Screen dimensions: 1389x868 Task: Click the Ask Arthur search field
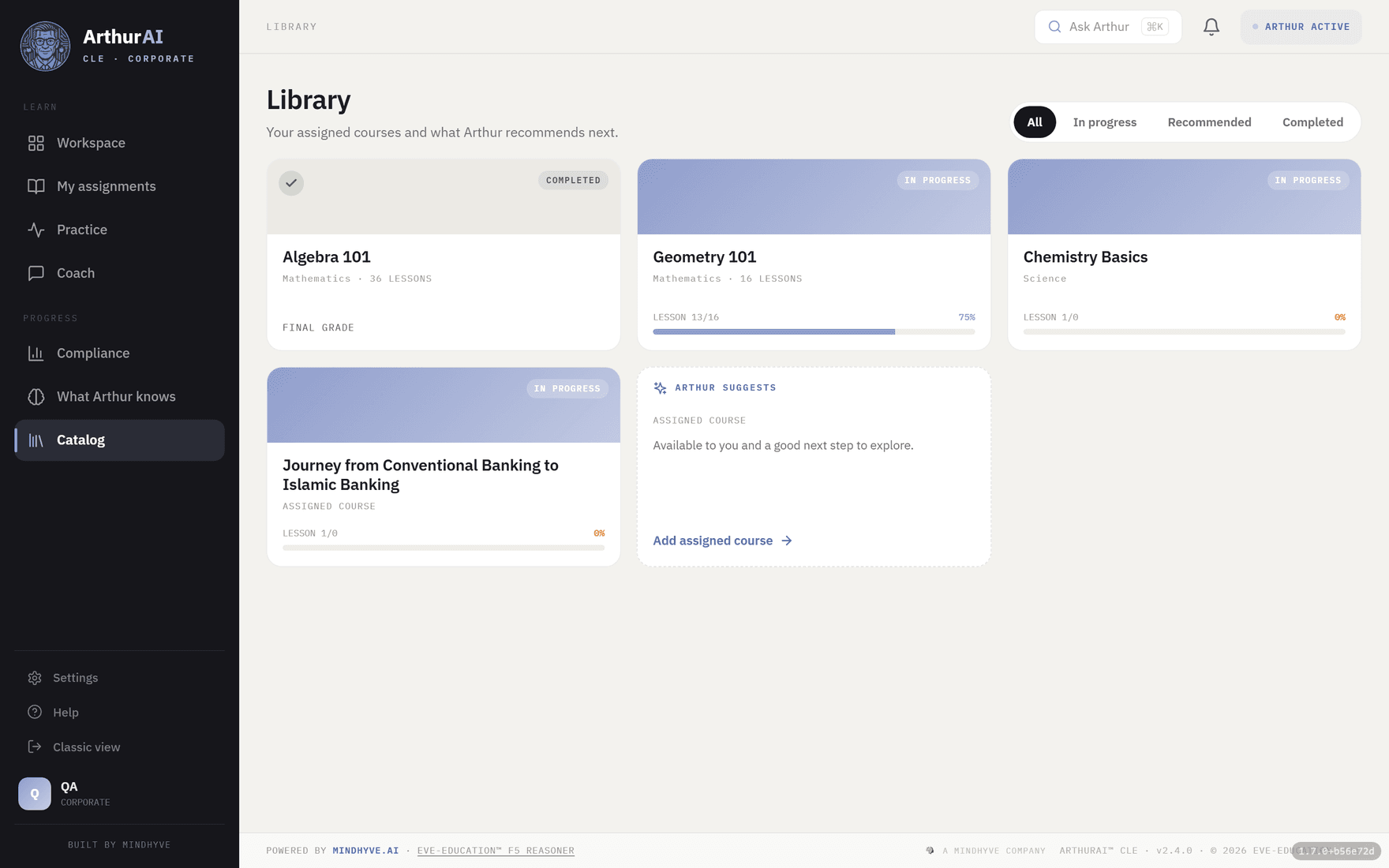click(1108, 27)
